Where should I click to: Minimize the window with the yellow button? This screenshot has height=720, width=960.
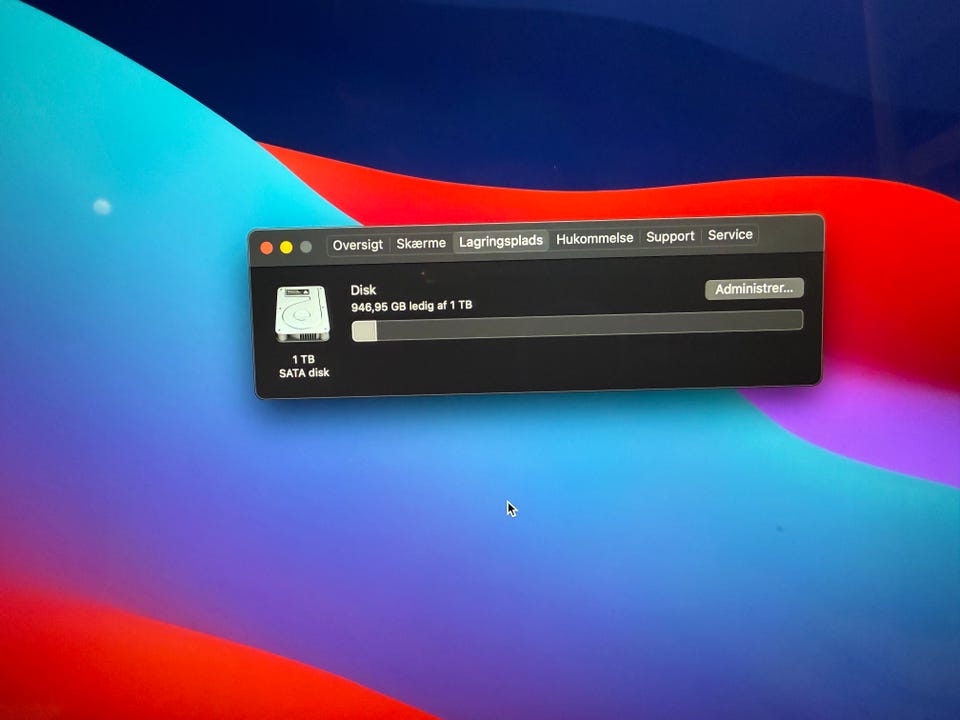(x=286, y=247)
